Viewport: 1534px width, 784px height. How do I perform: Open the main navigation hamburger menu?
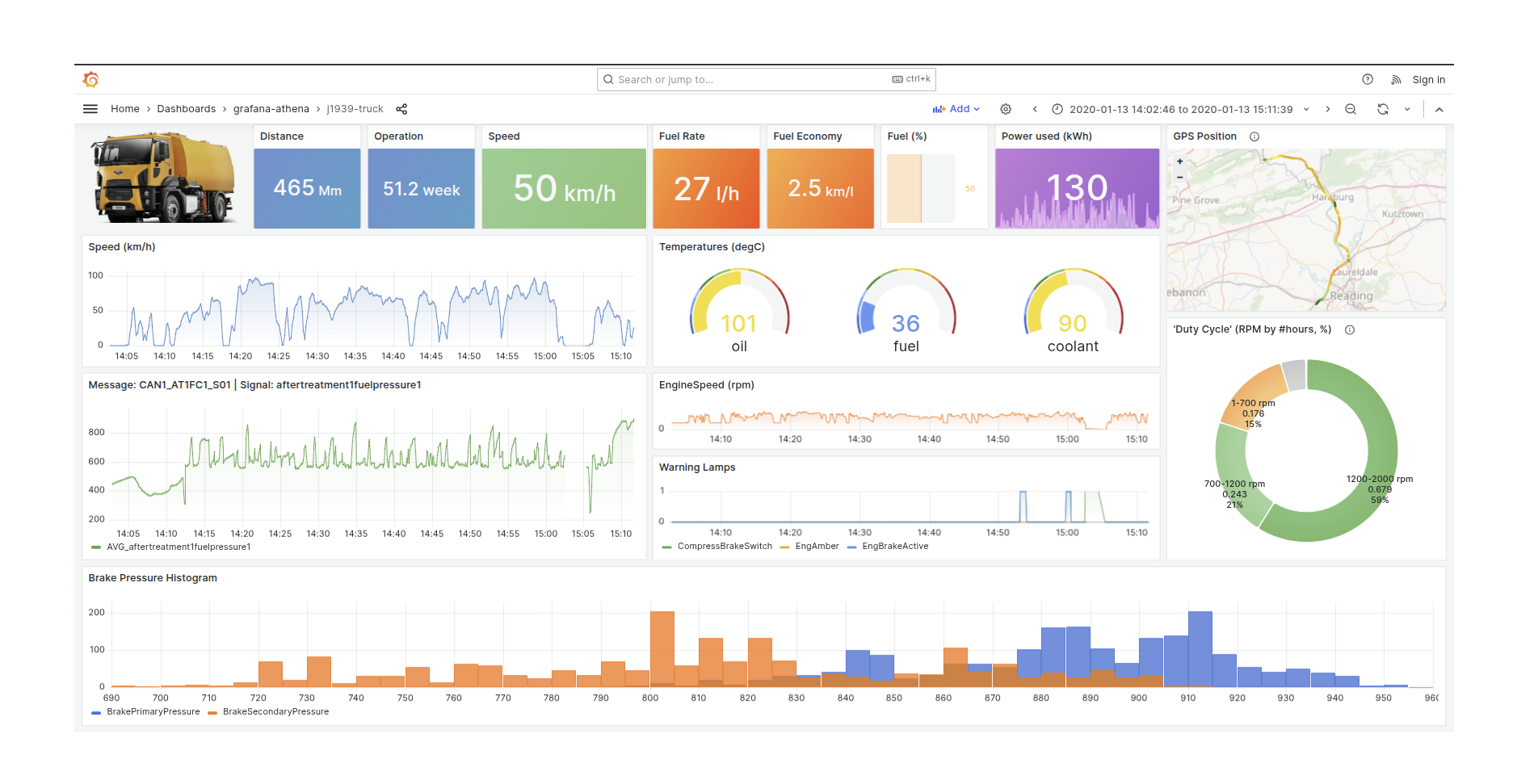pos(90,108)
